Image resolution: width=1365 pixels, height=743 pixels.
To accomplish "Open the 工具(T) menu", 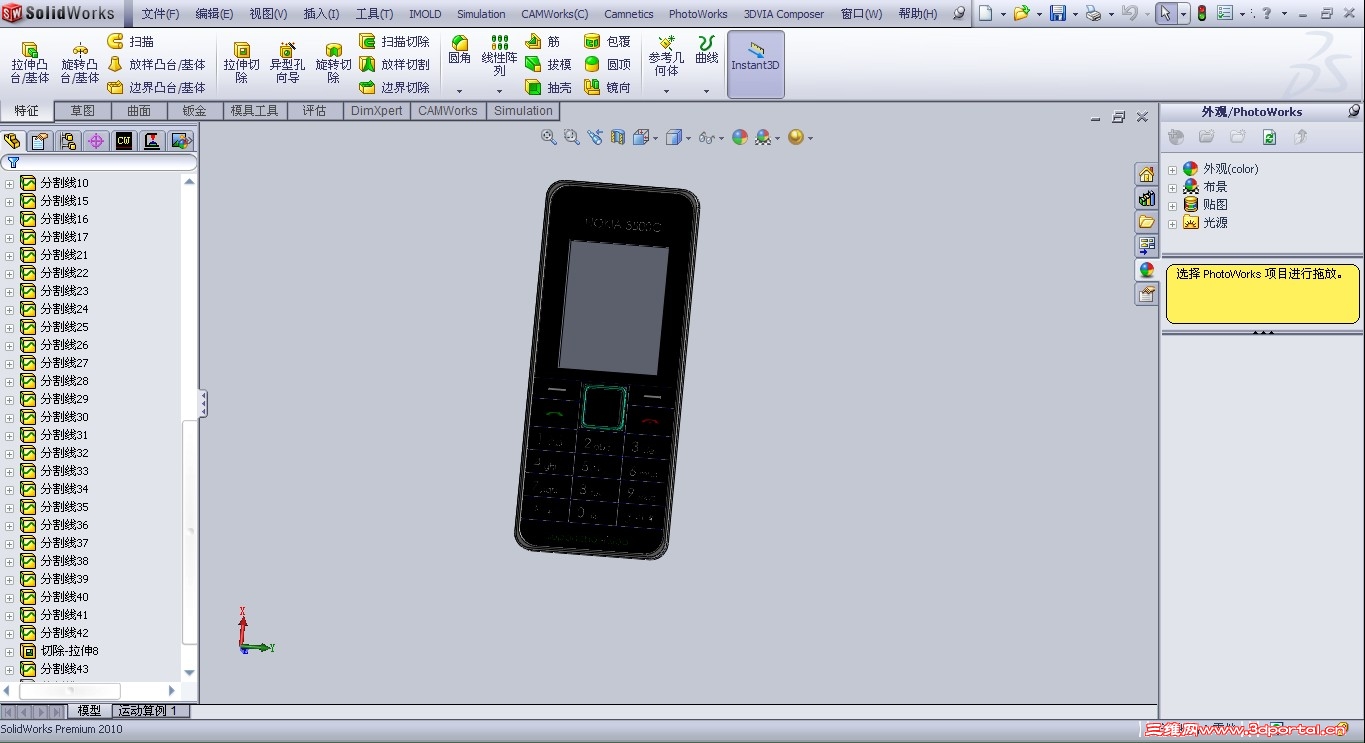I will pyautogui.click(x=374, y=14).
